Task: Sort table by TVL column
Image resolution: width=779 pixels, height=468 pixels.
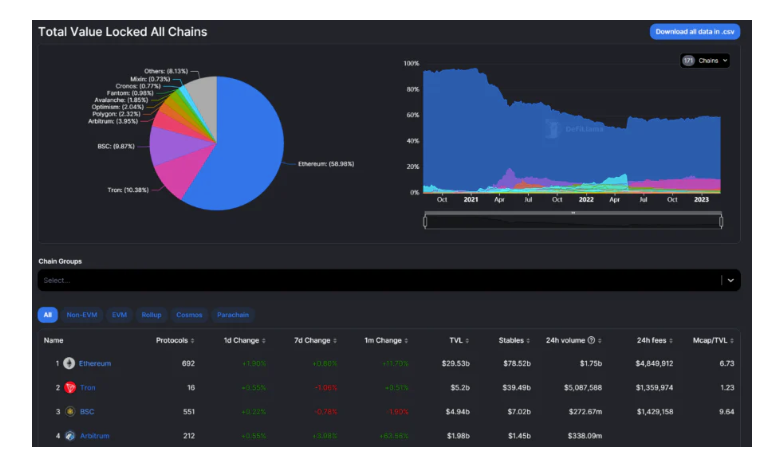Action: pyautogui.click(x=459, y=340)
